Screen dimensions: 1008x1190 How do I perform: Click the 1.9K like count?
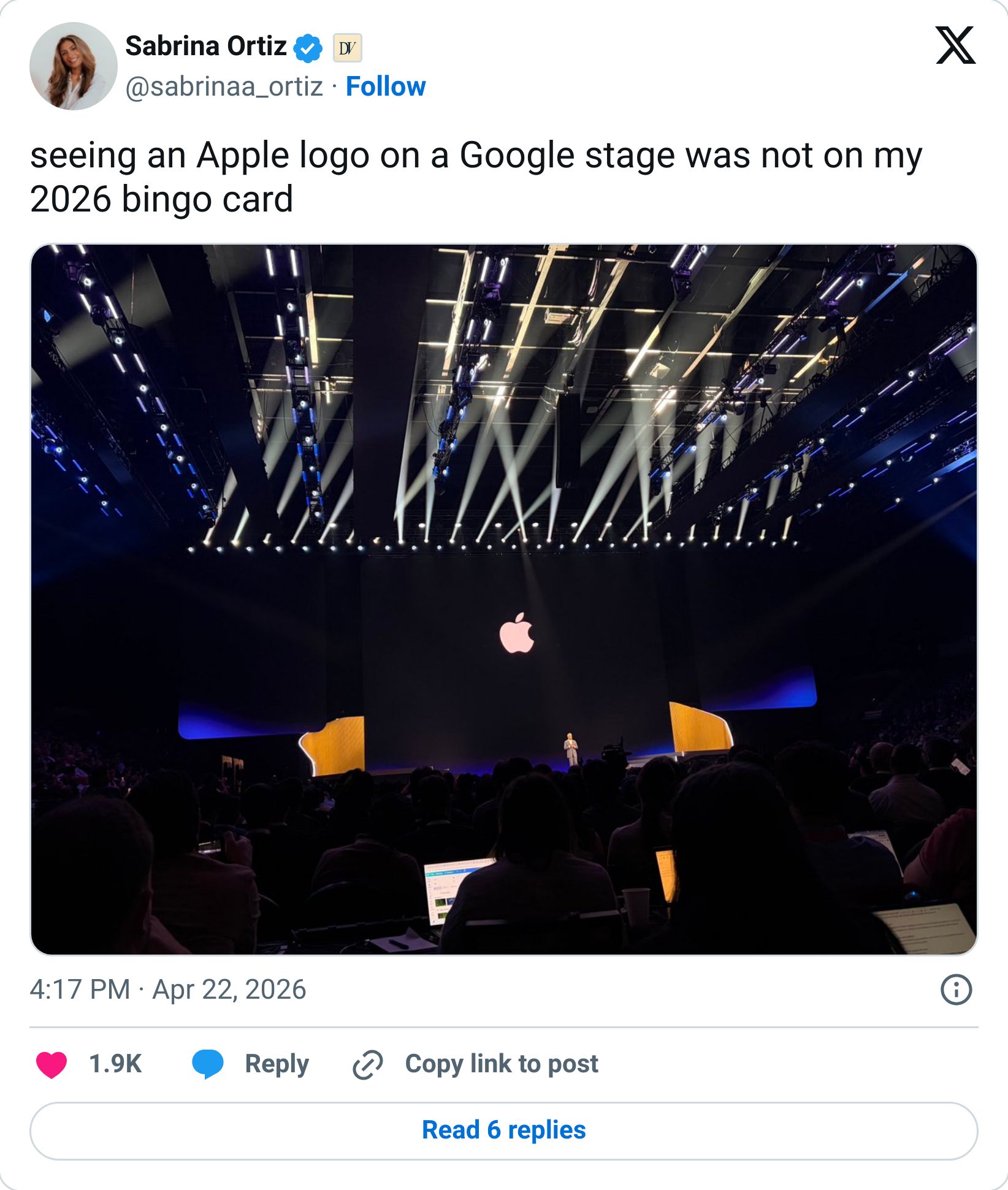click(116, 1064)
